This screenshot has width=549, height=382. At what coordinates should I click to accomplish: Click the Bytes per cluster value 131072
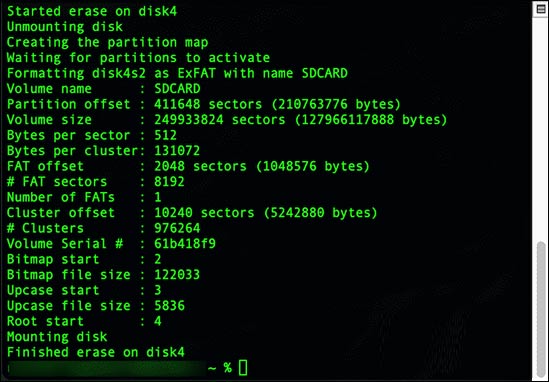(x=177, y=151)
